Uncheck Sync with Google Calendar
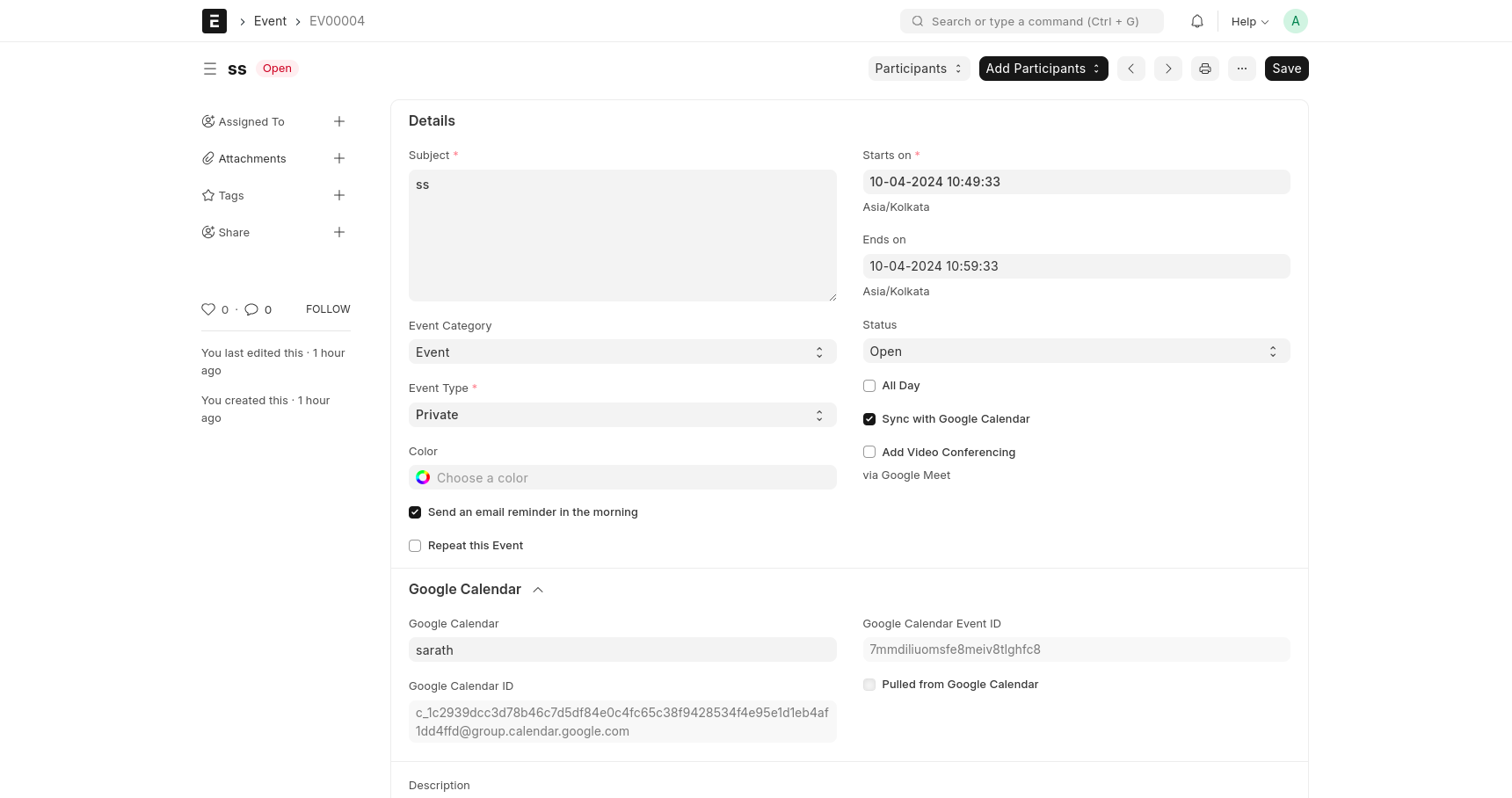 coord(869,419)
